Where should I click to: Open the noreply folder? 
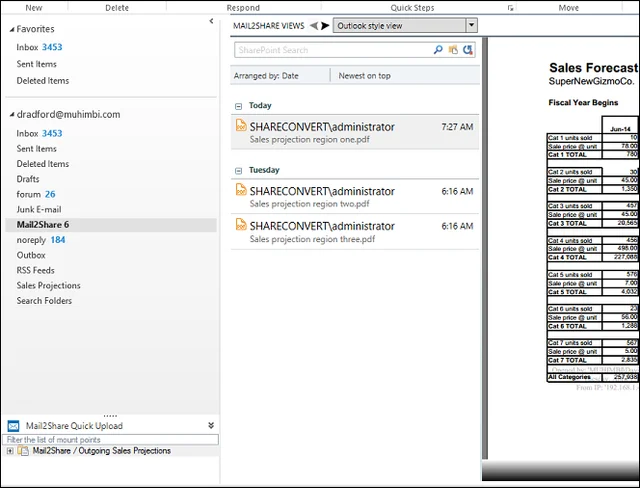40,240
